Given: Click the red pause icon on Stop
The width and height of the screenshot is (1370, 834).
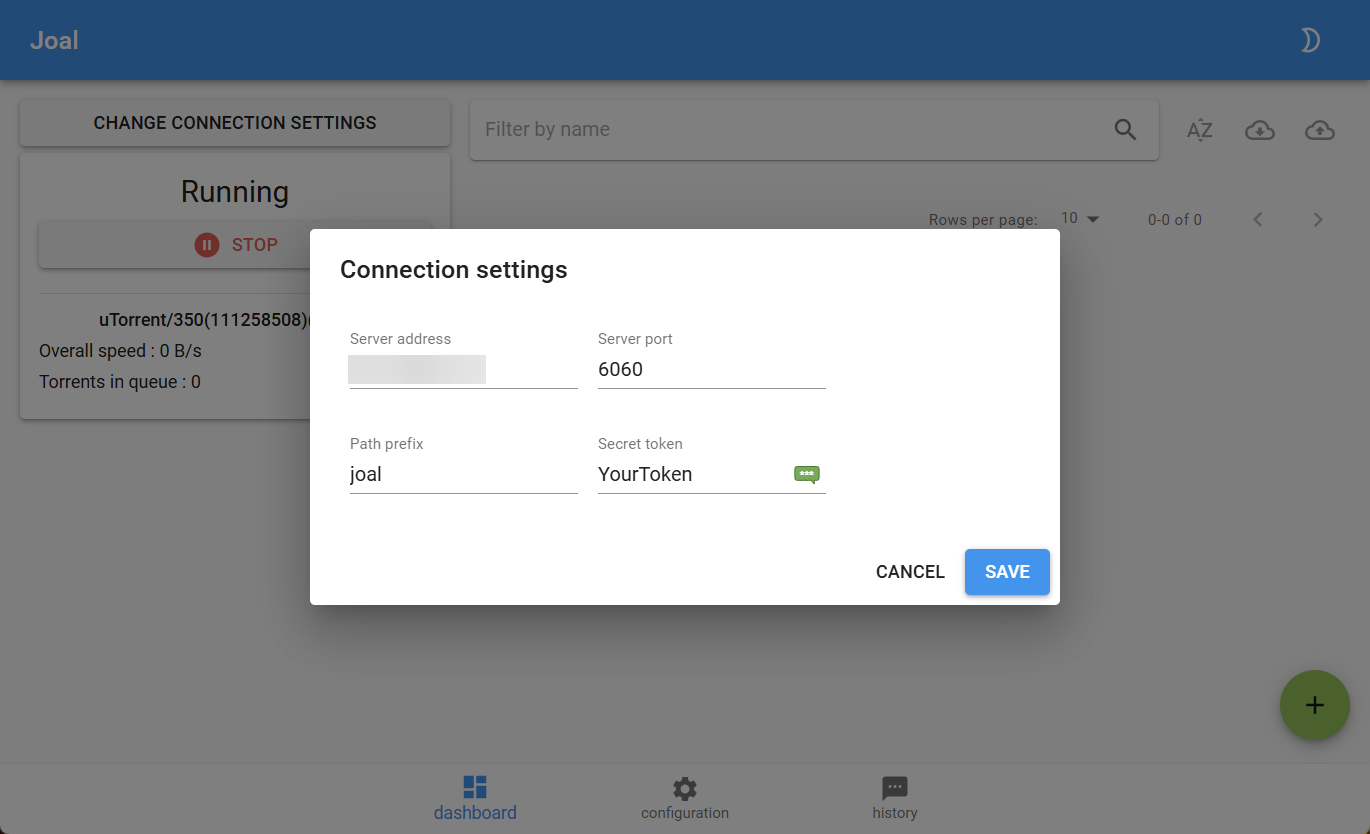Looking at the screenshot, I should (207, 245).
